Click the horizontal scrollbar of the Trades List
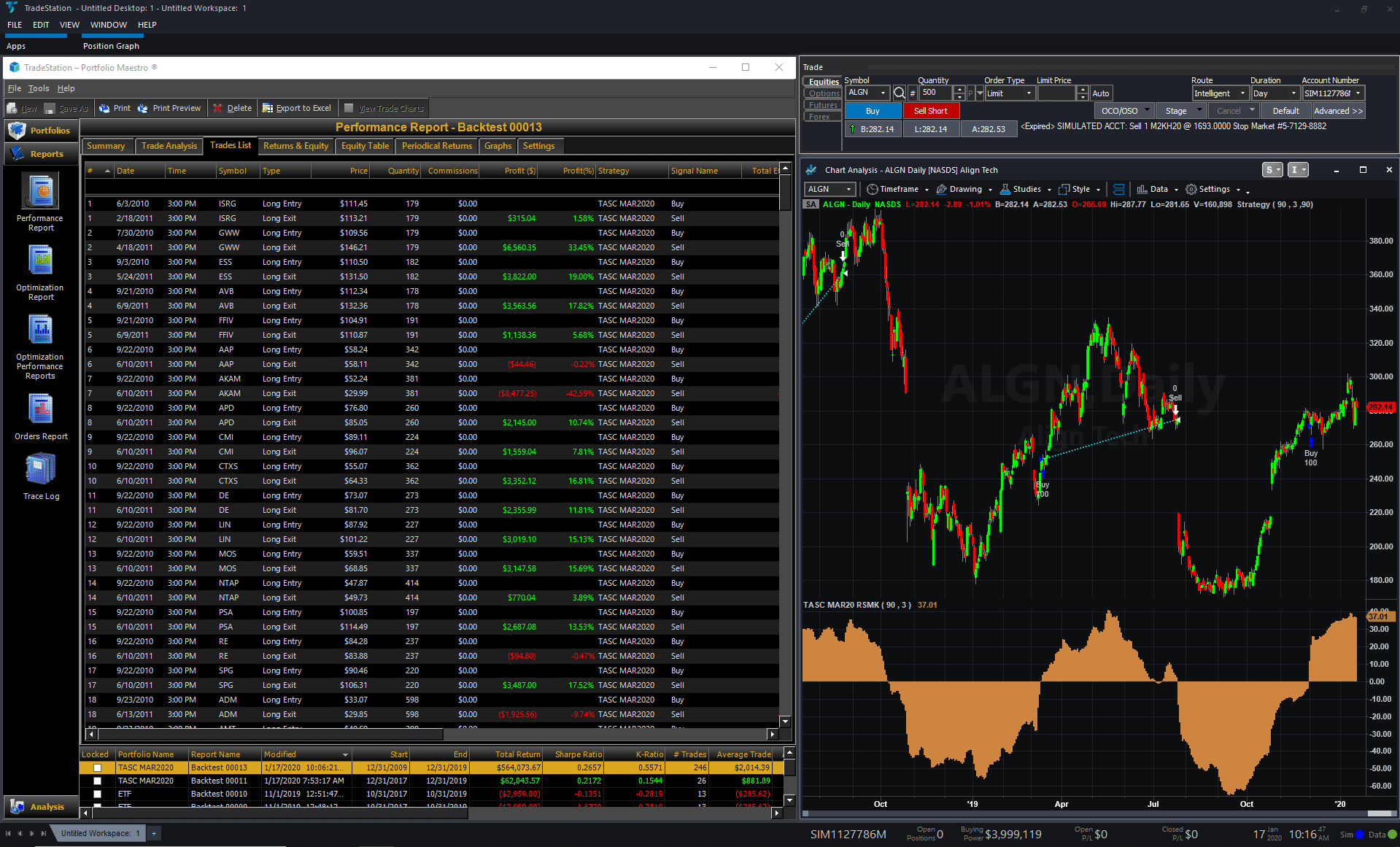Viewport: 1400px width, 847px height. pos(430,734)
